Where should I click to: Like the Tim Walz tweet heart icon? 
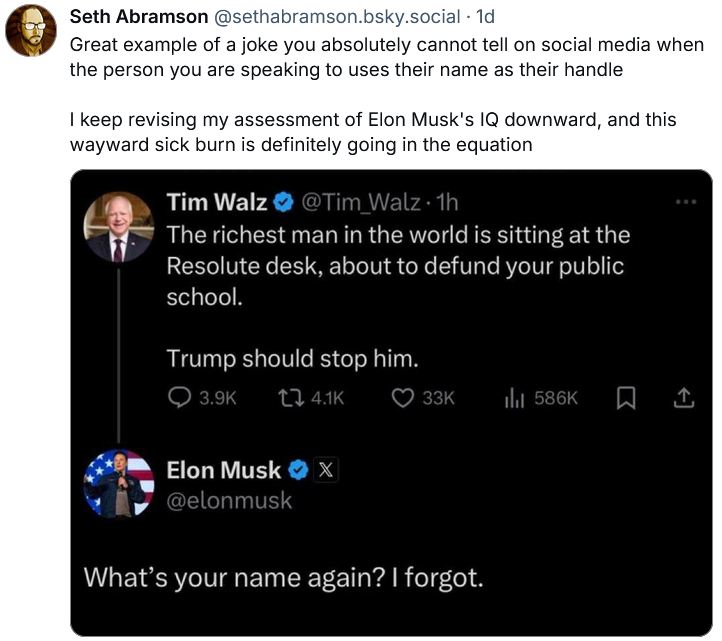pos(402,398)
